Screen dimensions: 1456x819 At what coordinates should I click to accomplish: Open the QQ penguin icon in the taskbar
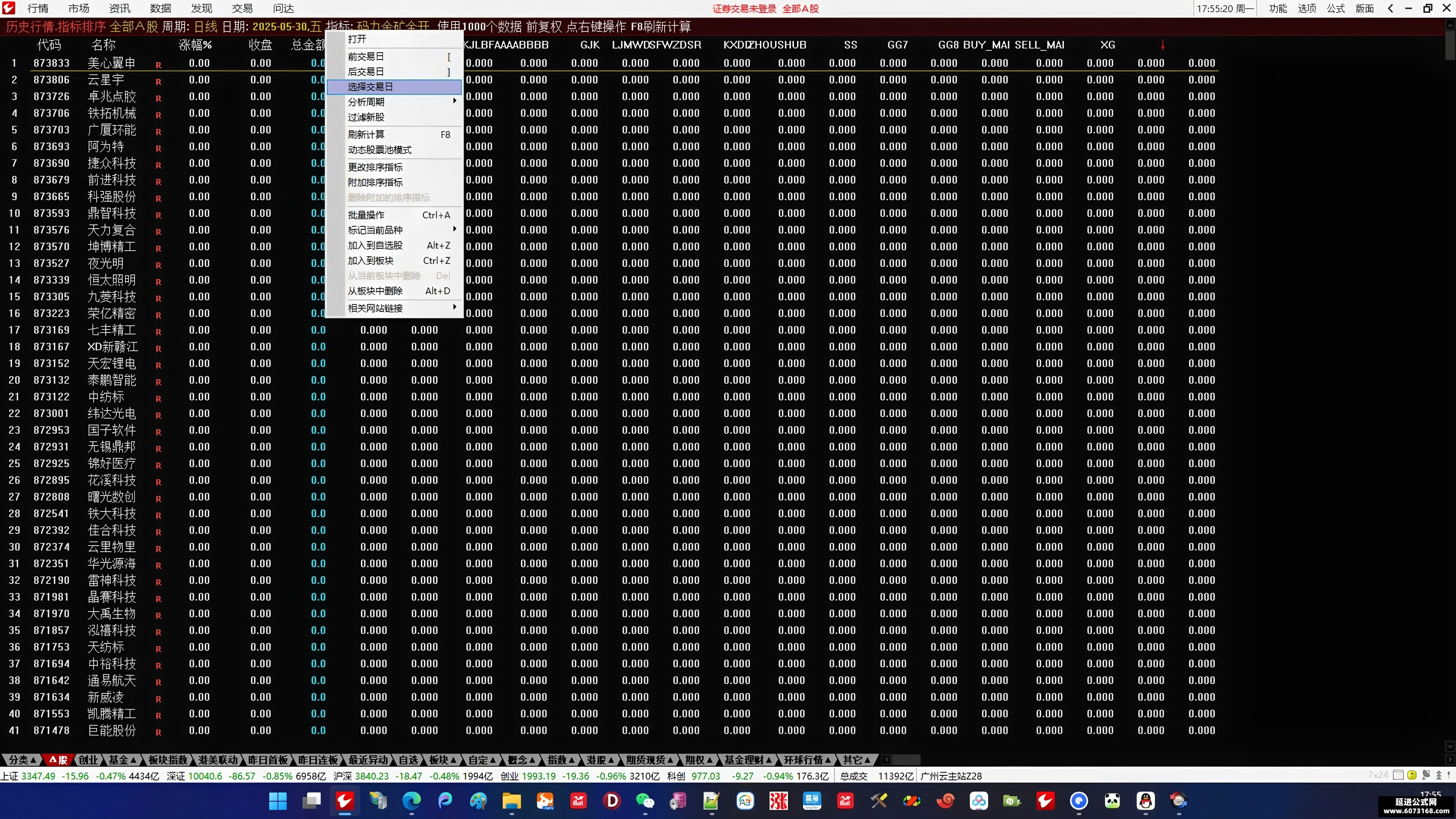click(x=1146, y=800)
